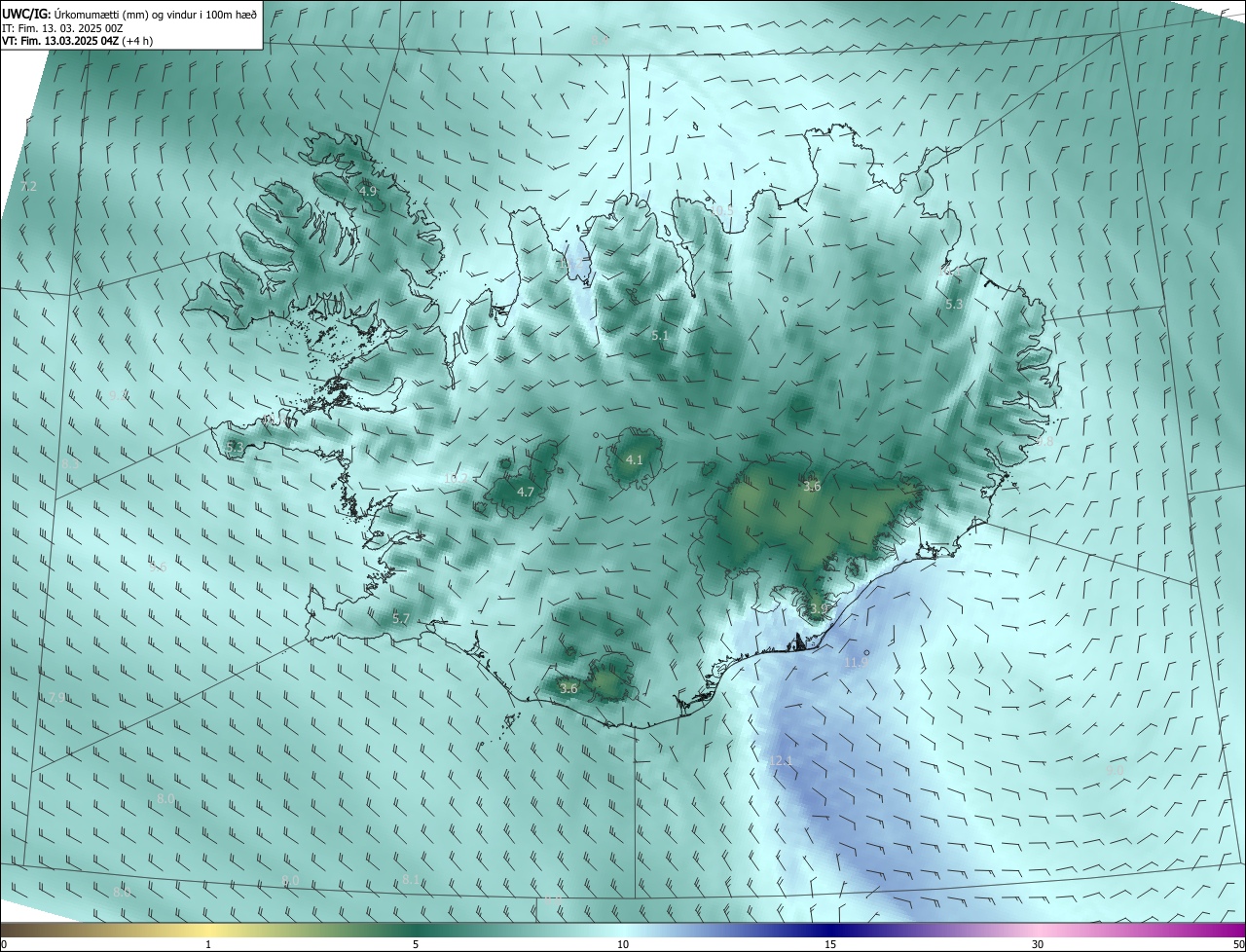The width and height of the screenshot is (1246, 952).
Task: Click the 15 tick on the color scale
Action: 830,944
